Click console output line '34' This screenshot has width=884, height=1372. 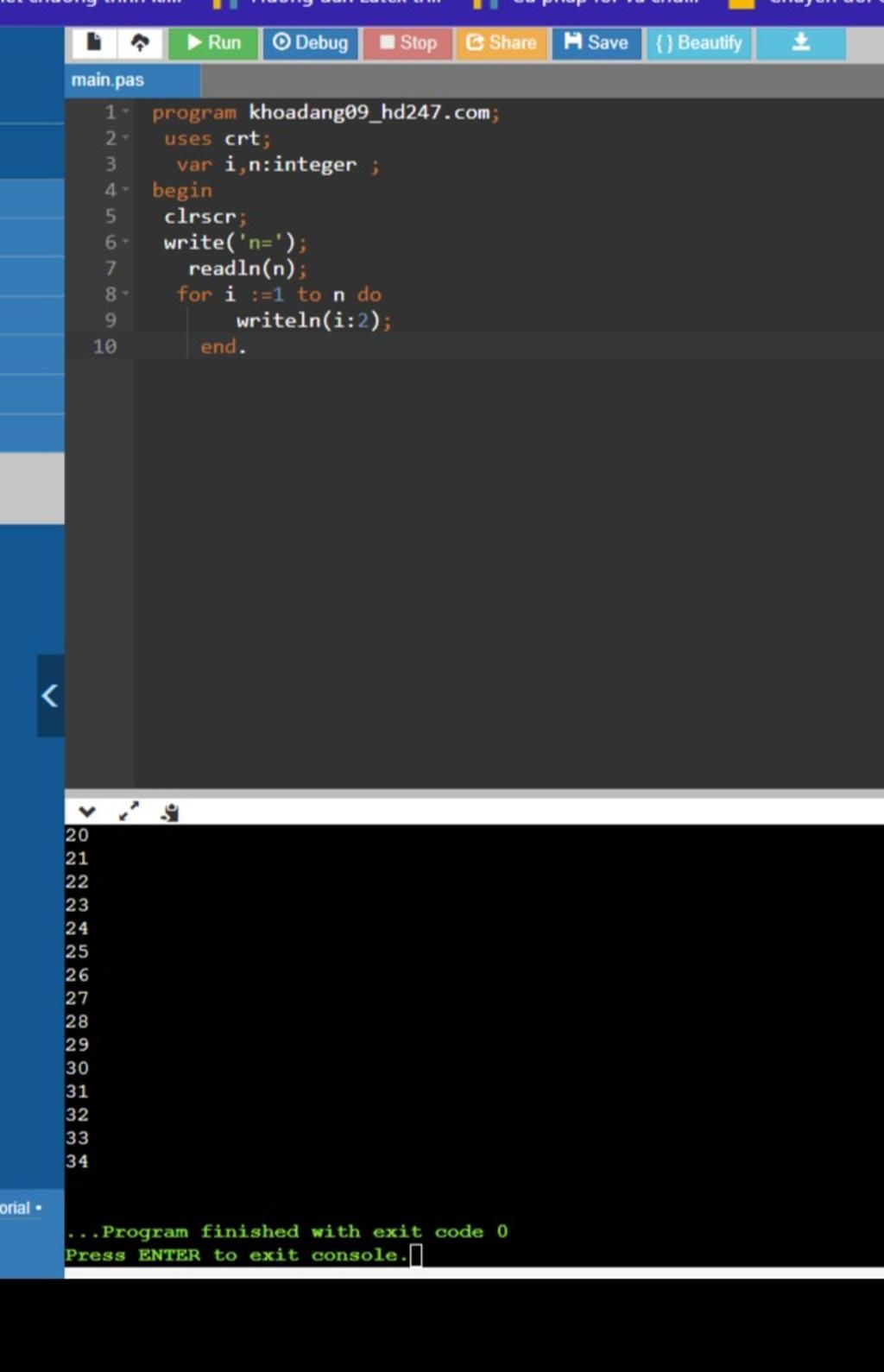click(77, 1161)
